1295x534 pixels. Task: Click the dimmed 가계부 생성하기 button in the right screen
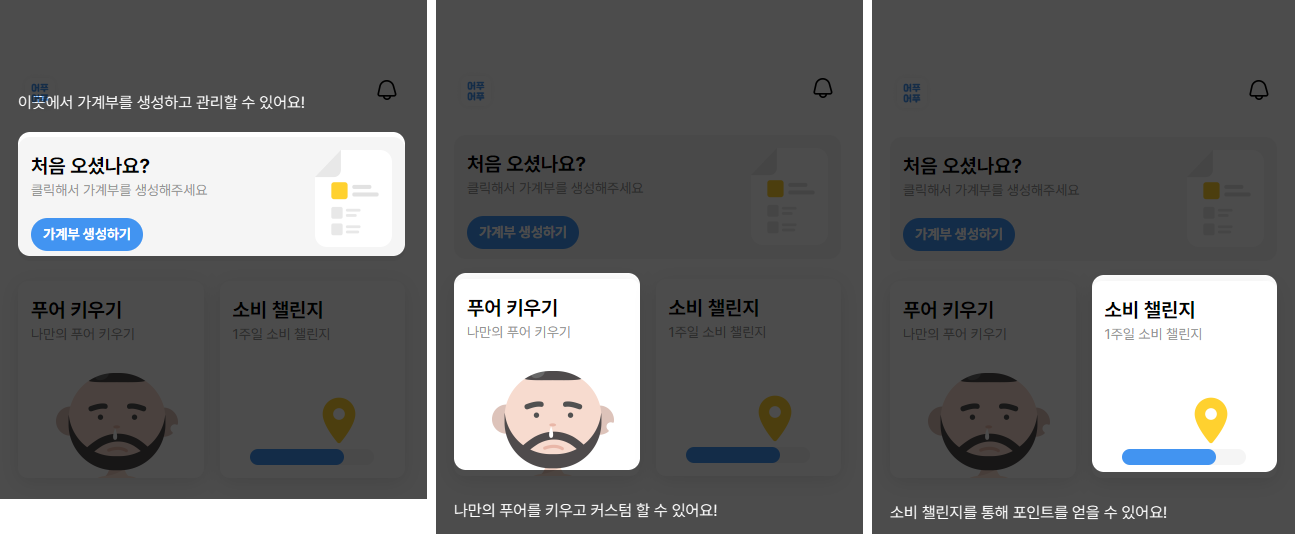959,234
